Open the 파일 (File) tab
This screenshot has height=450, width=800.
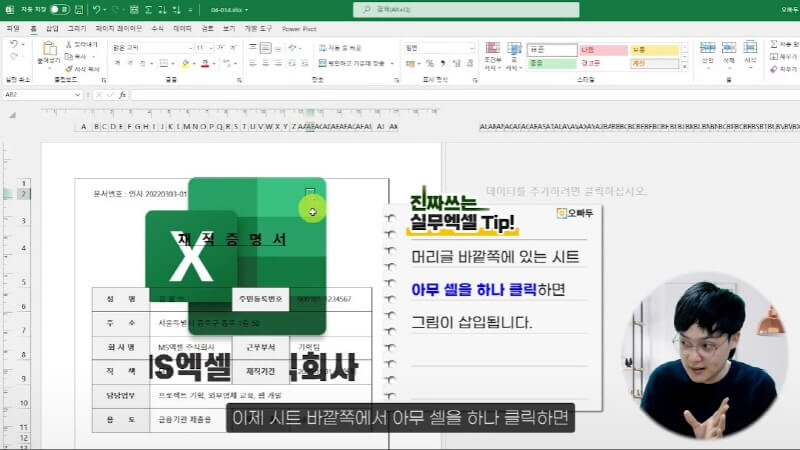[13, 29]
